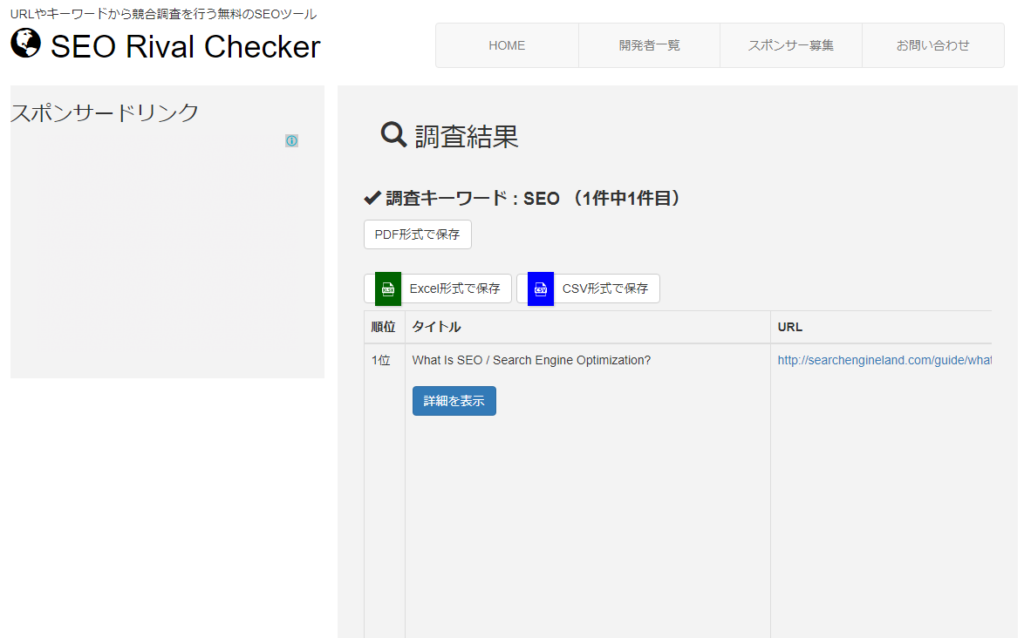Open the searchengineland.com URL link
The image size is (1024, 638).
click(884, 360)
